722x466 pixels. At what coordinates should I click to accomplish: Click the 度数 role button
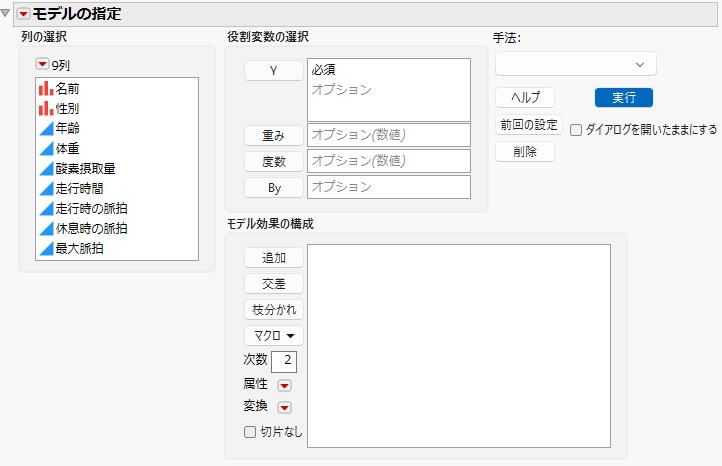tap(274, 162)
